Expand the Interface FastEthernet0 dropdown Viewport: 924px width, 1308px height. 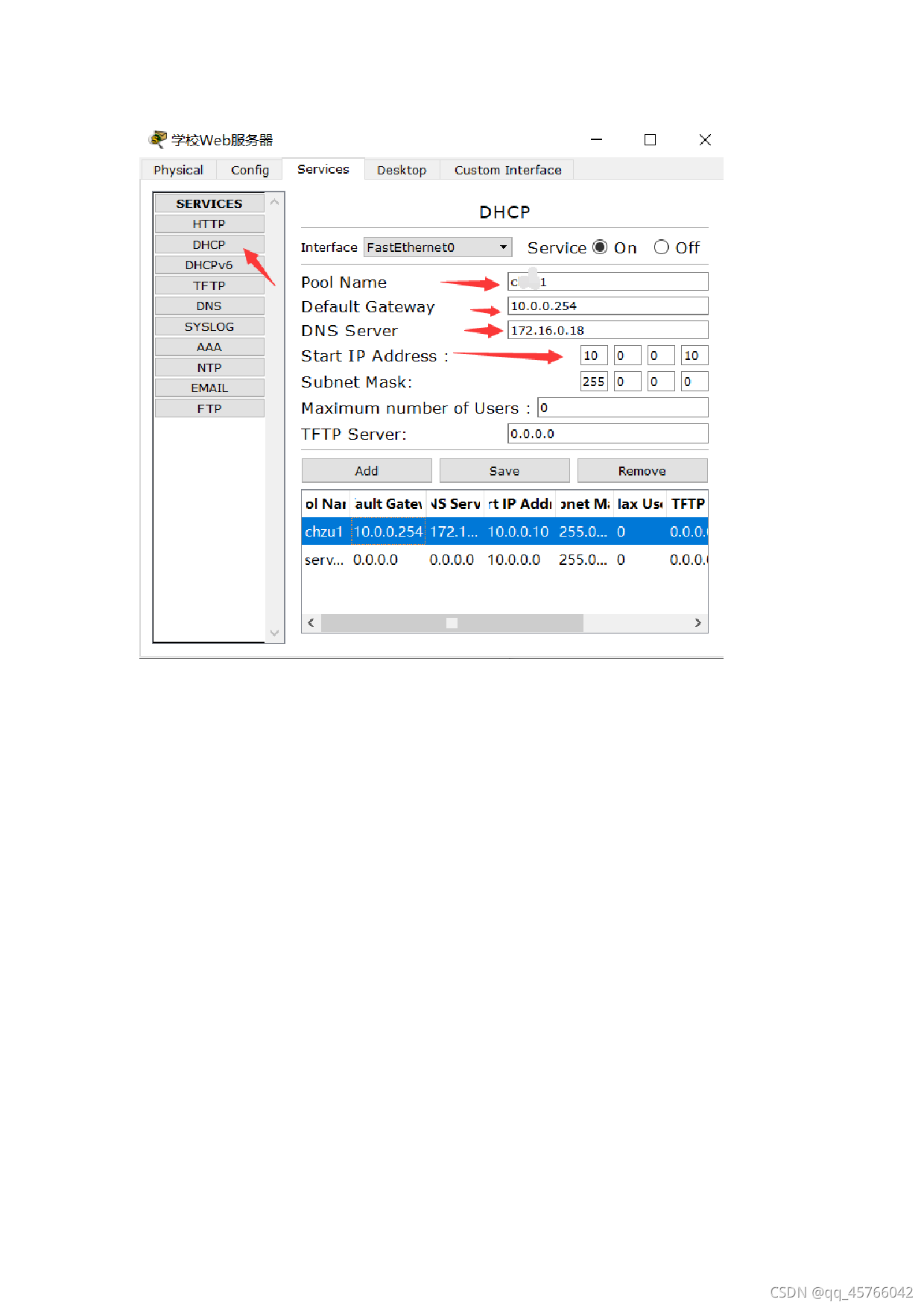[x=437, y=247]
